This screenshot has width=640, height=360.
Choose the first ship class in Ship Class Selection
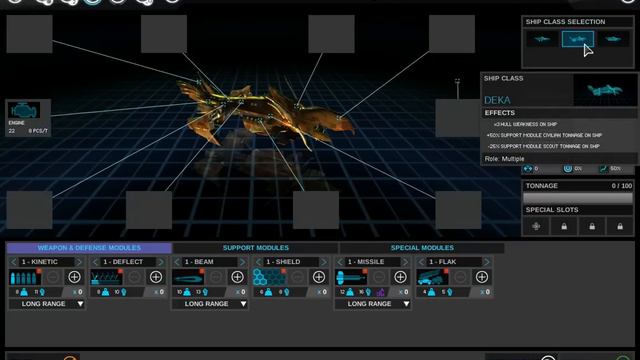542,39
